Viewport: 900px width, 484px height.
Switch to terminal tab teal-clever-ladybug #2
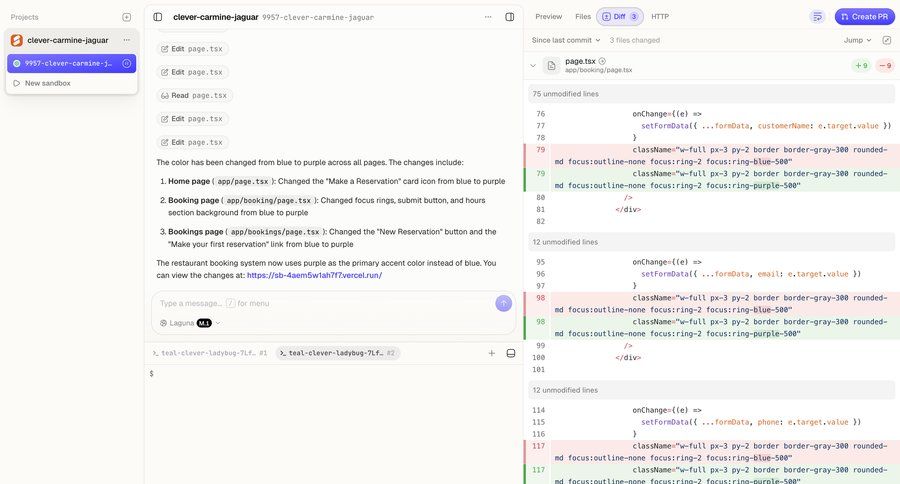[x=338, y=353]
